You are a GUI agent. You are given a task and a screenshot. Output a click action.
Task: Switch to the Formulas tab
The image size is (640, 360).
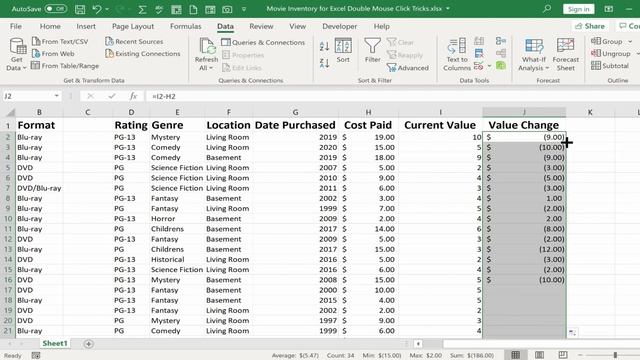point(186,26)
